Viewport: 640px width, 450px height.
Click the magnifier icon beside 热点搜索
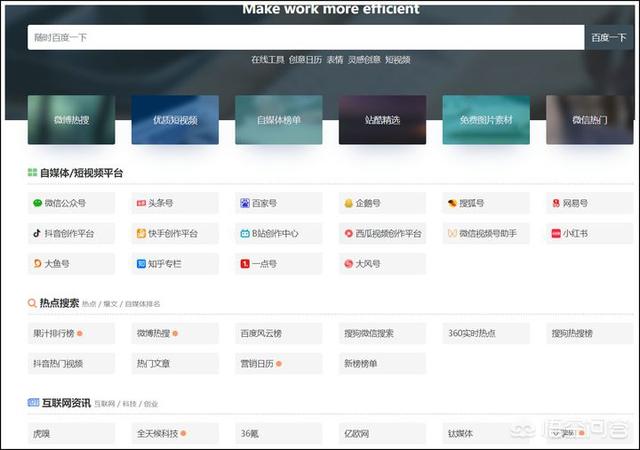[x=32, y=303]
